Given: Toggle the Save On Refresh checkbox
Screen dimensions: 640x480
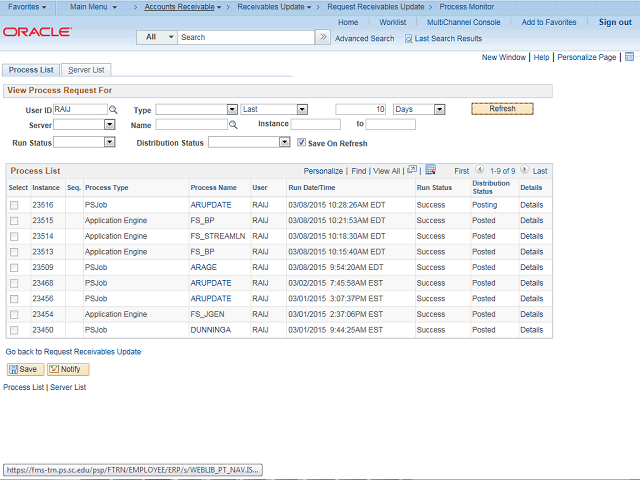Looking at the screenshot, I should pyautogui.click(x=302, y=143).
